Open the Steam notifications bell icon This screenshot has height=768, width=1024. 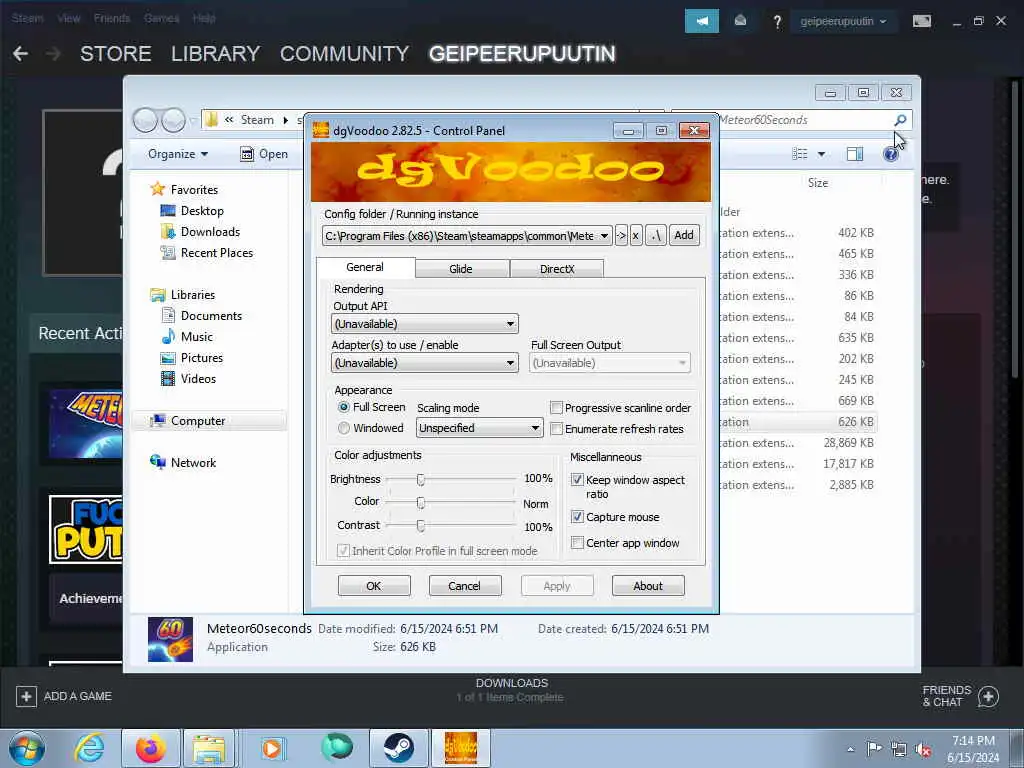[x=740, y=21]
